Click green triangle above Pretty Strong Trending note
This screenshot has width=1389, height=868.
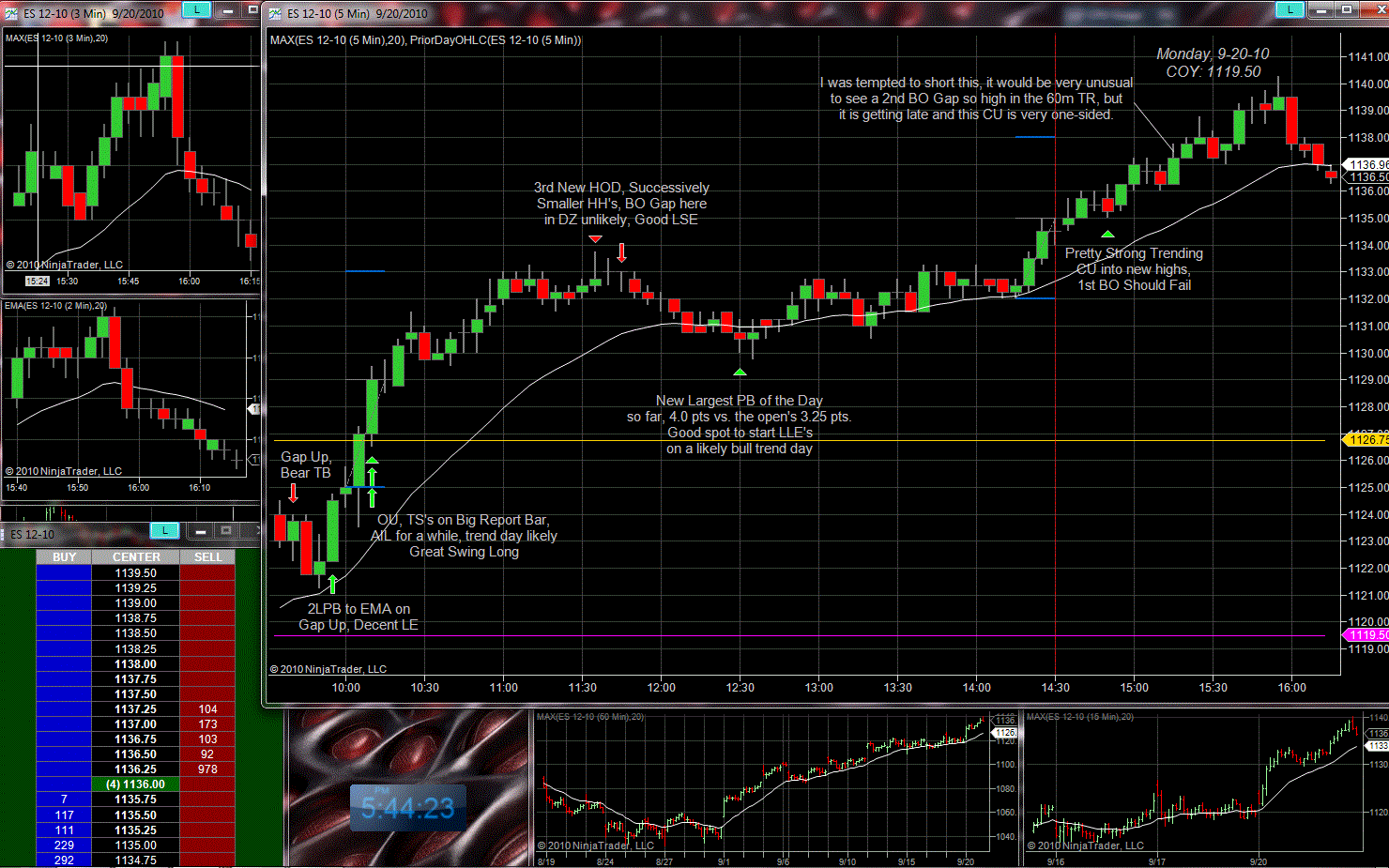coord(1107,234)
